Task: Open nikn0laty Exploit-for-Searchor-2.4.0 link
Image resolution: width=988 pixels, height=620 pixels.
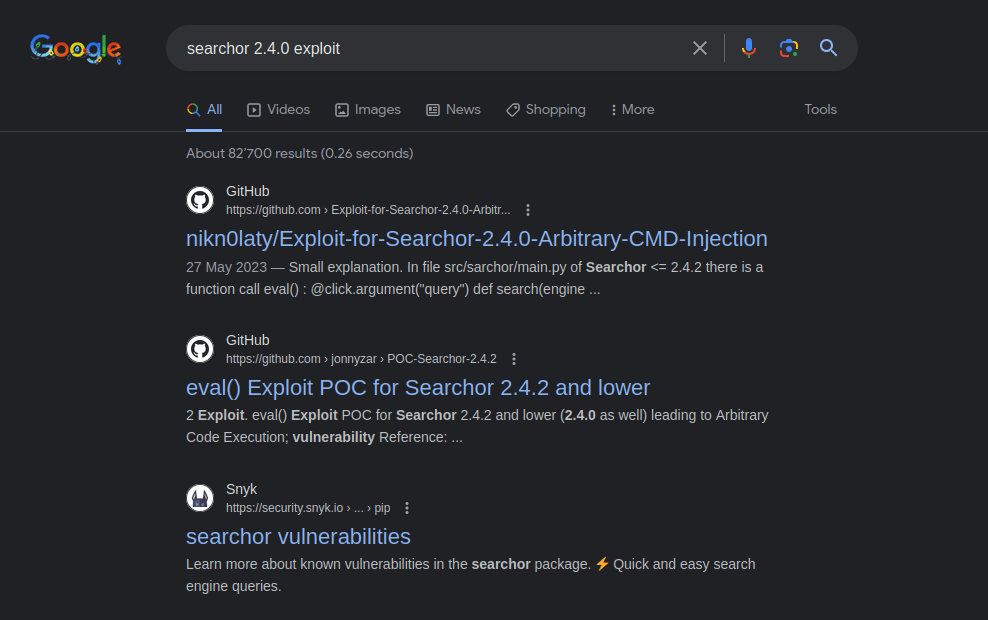Action: click(x=476, y=239)
